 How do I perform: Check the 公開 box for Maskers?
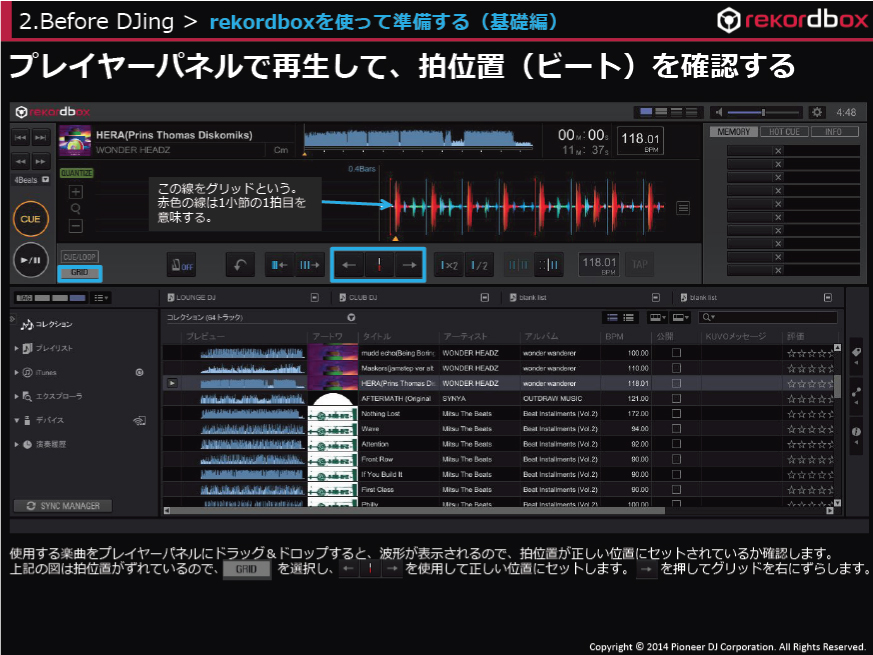[676, 368]
